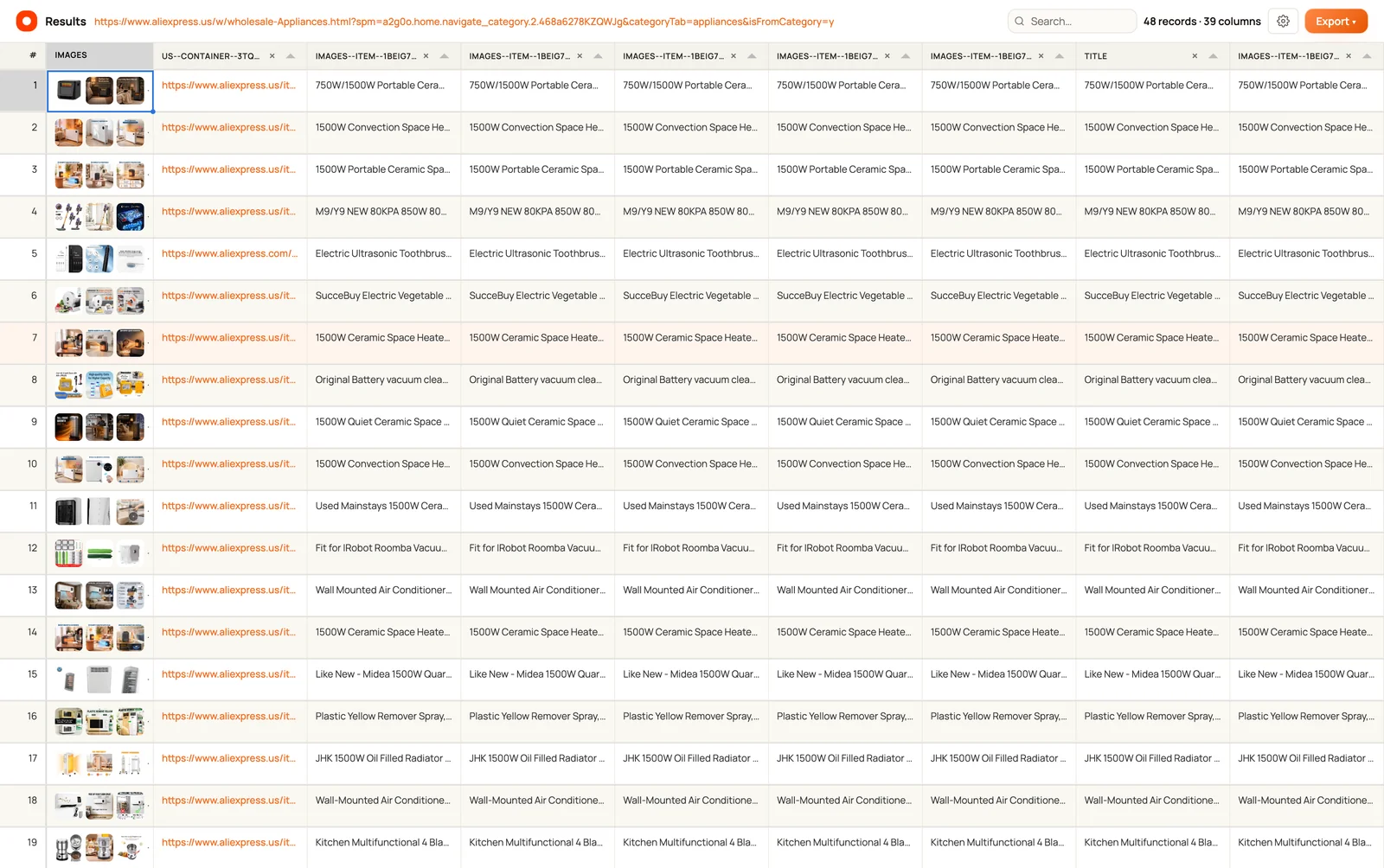1384x868 pixels.
Task: Click the '48 records · 39 columns' label
Action: coord(1202,22)
